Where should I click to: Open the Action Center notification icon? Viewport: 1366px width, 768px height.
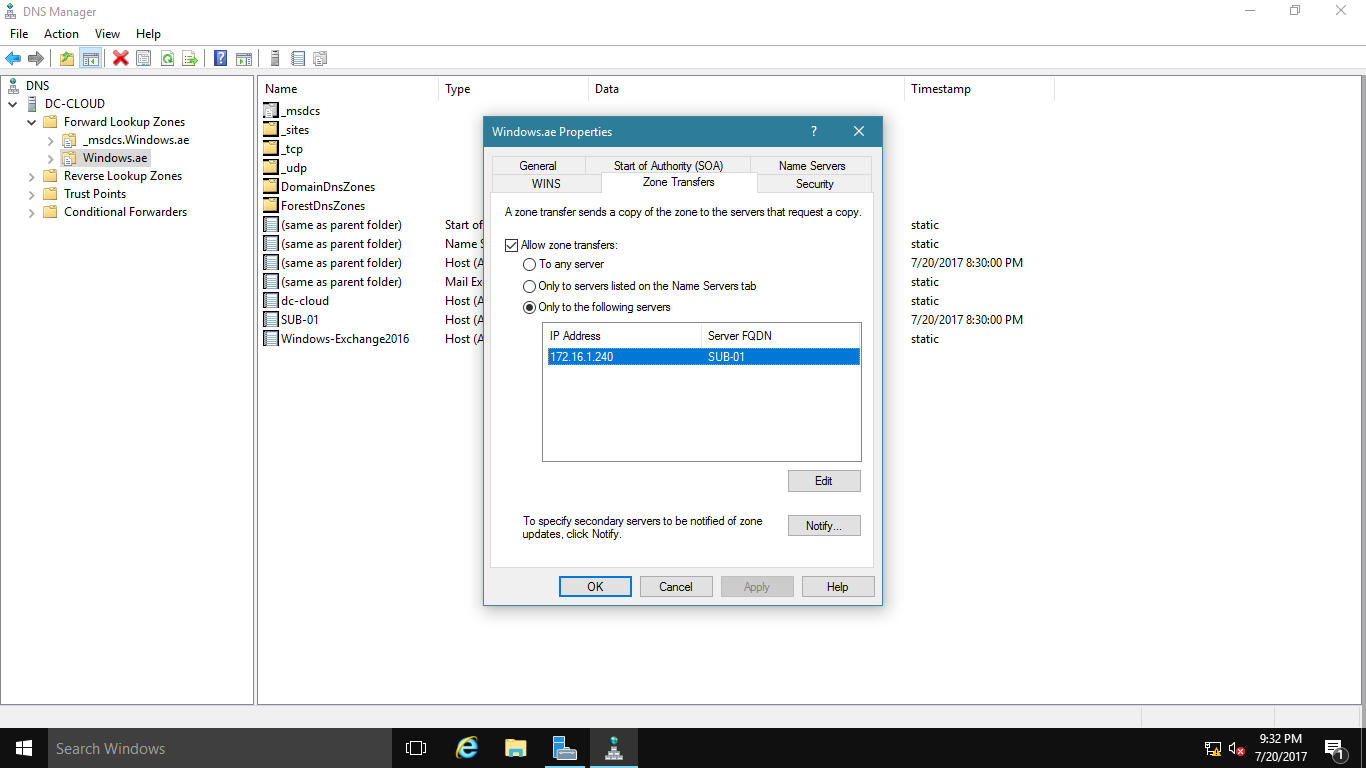tap(1333, 748)
